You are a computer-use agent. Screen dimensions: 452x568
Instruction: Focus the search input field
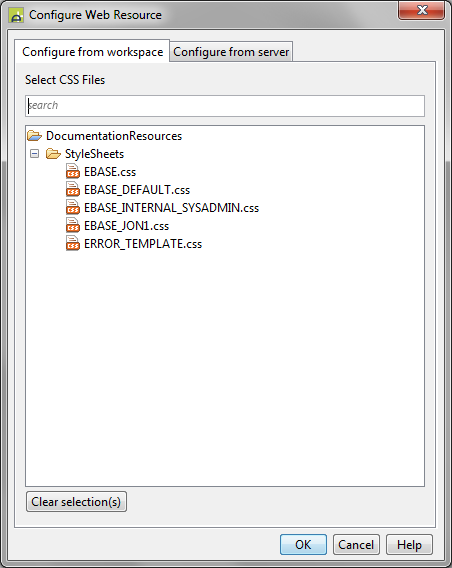(225, 106)
